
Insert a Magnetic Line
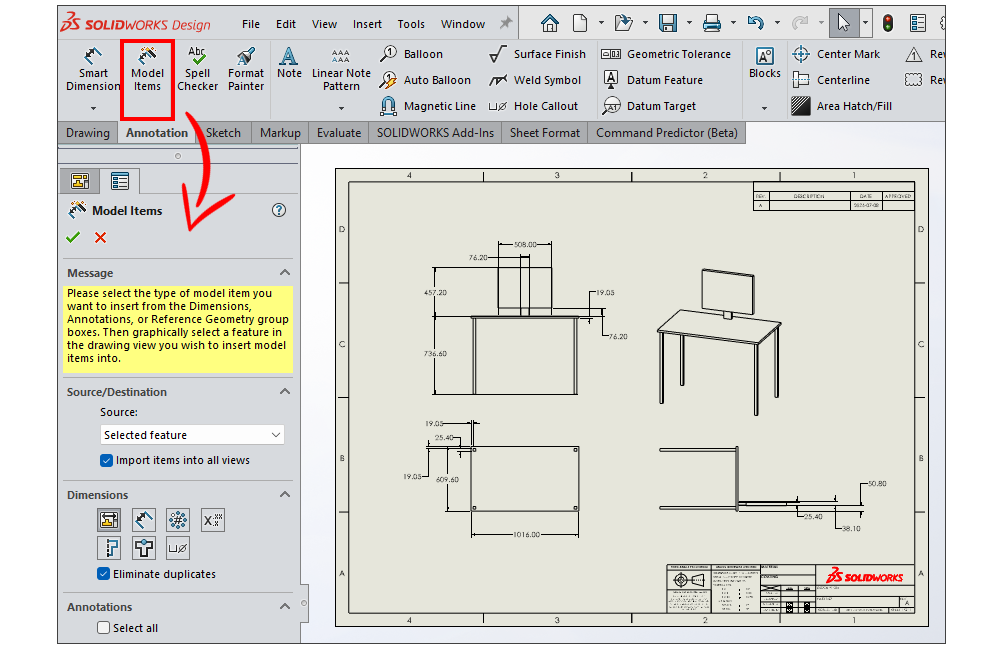(428, 106)
